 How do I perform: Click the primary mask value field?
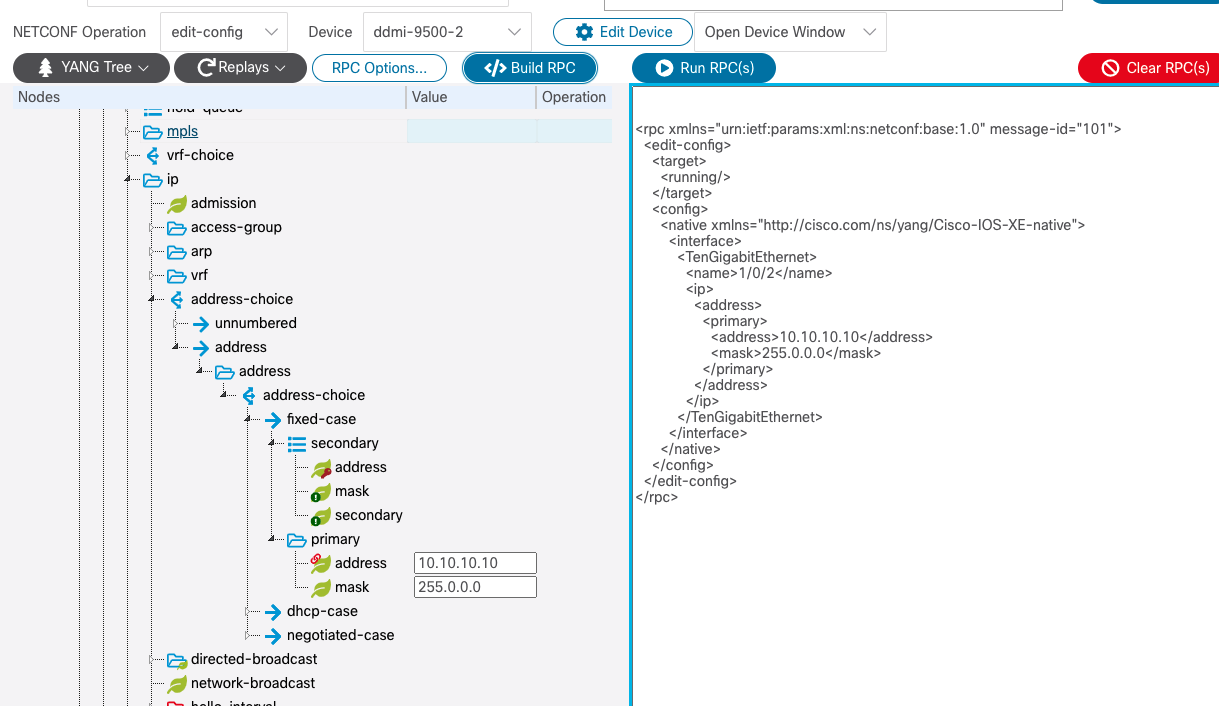coord(475,587)
